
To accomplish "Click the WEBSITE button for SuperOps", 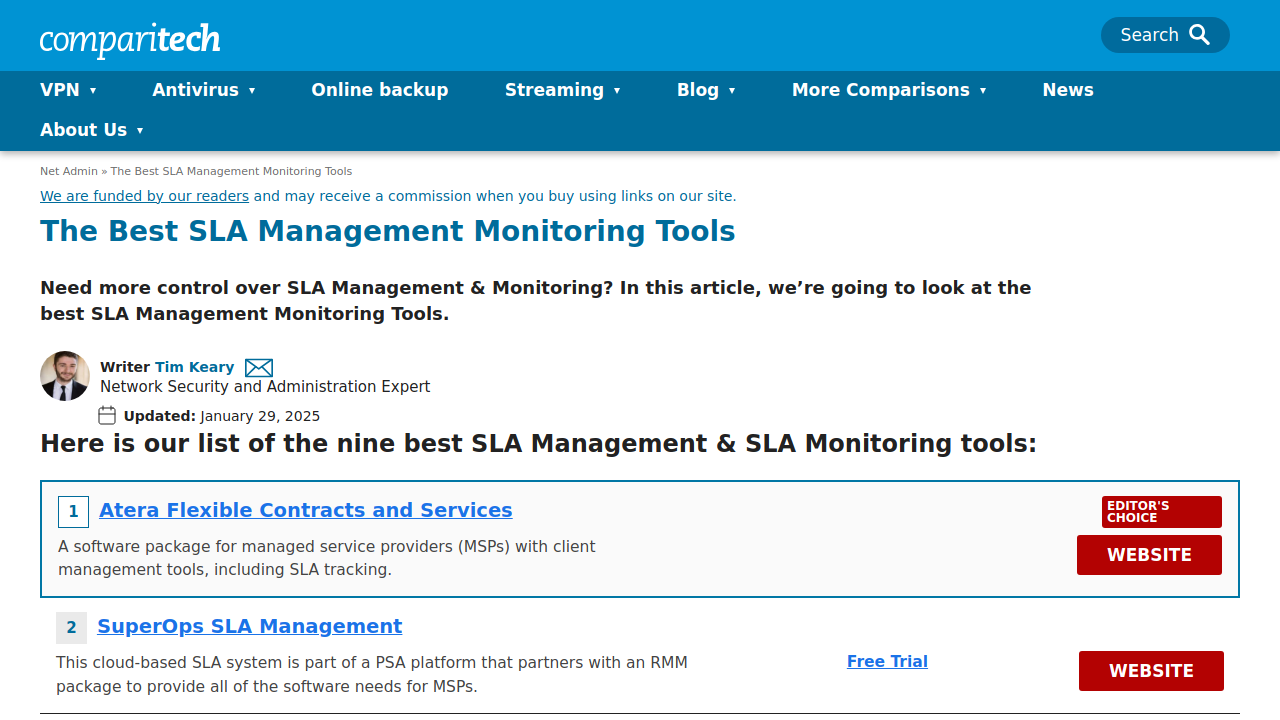I will coord(1151,671).
